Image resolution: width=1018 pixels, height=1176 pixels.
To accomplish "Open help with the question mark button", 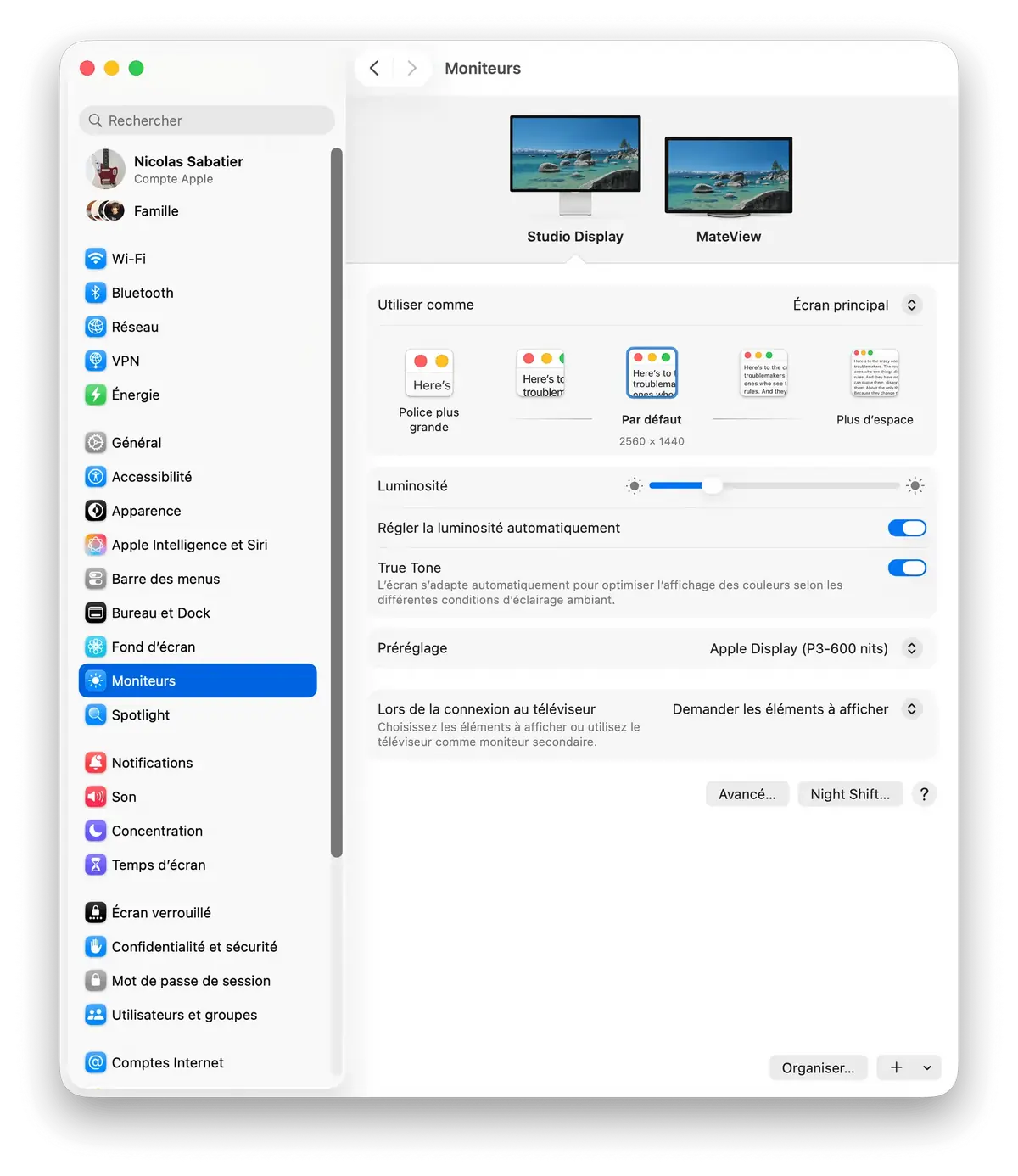I will coord(924,794).
